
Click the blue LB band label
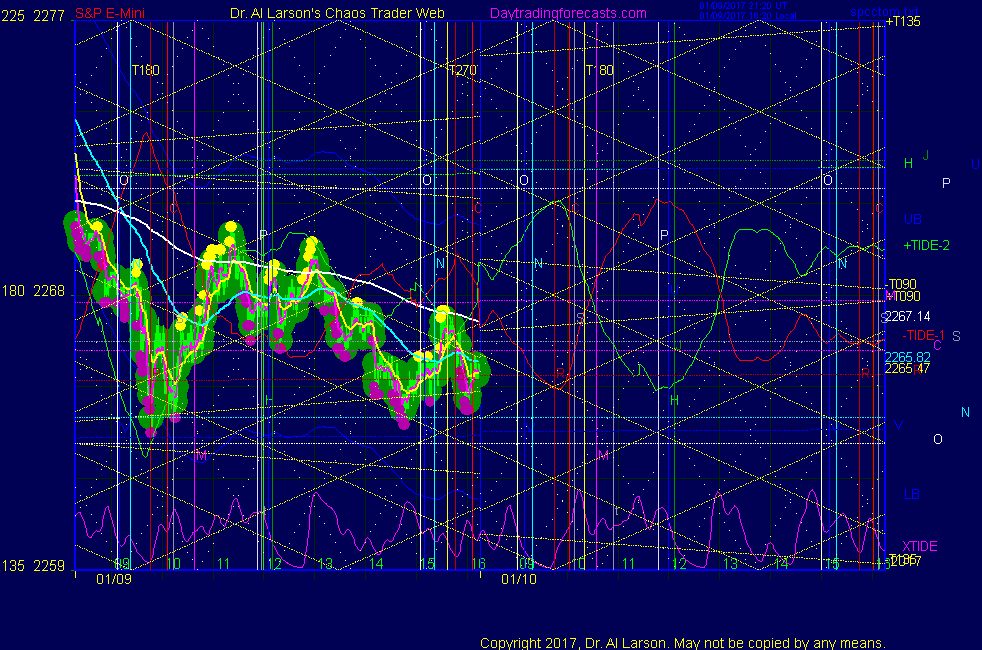(x=912, y=494)
